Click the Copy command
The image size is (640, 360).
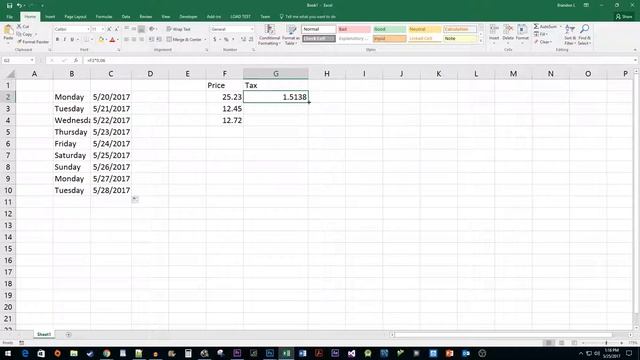[25, 34]
